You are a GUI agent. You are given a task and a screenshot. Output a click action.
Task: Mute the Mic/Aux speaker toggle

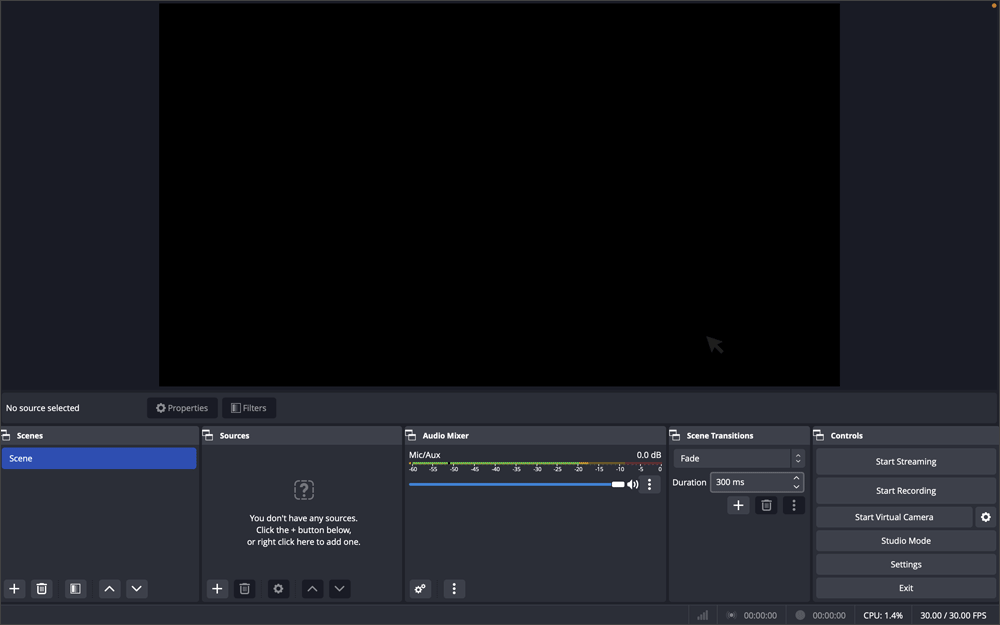632,484
